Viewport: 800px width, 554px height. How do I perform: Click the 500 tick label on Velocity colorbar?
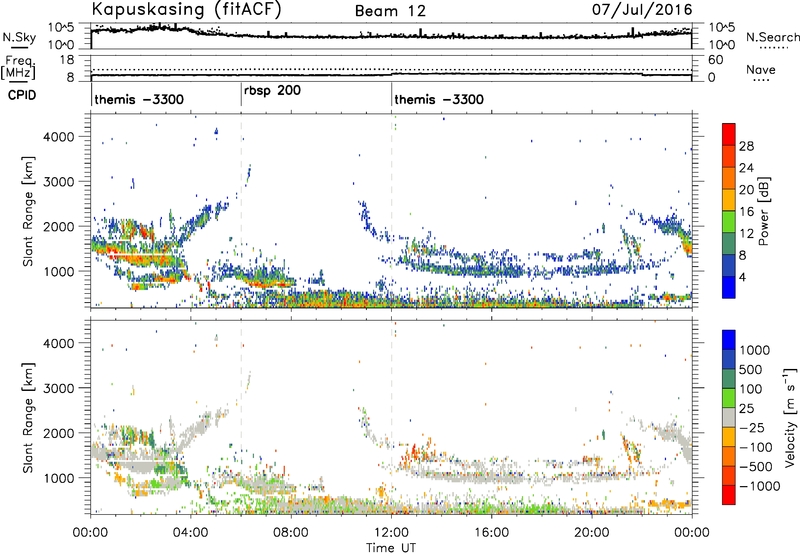click(750, 369)
